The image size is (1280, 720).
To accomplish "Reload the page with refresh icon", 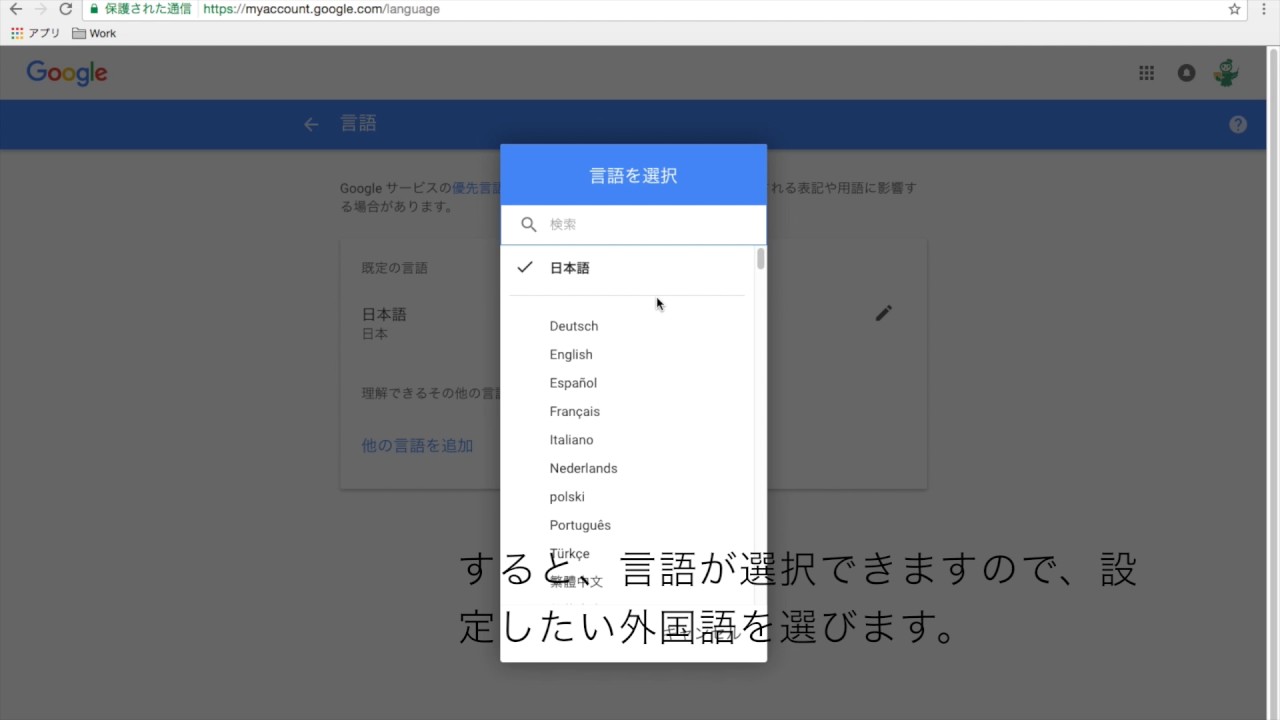I will coord(66,9).
